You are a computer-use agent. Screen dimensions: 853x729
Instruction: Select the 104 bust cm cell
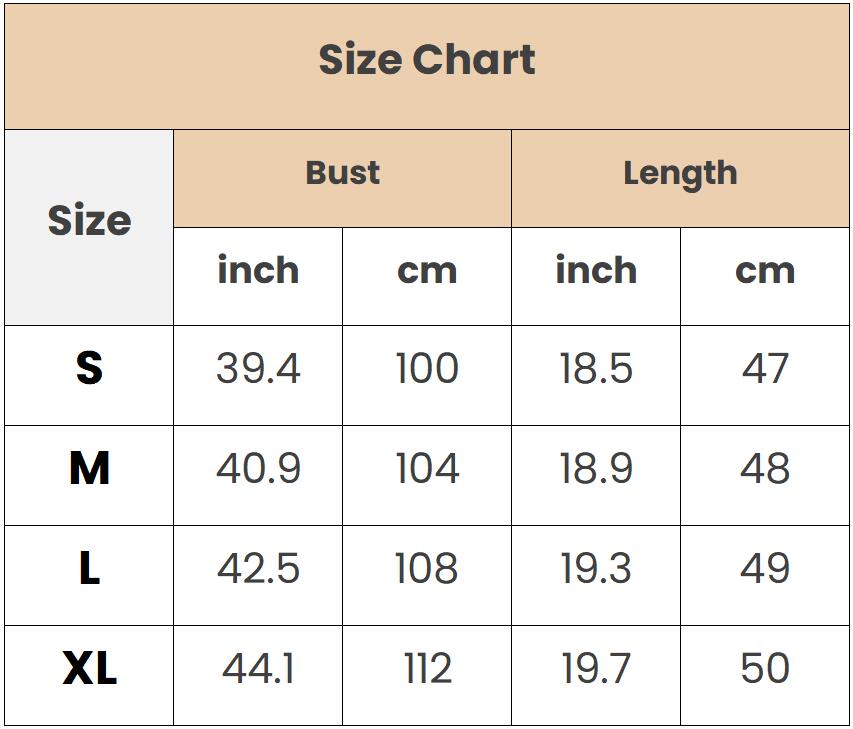click(x=426, y=475)
